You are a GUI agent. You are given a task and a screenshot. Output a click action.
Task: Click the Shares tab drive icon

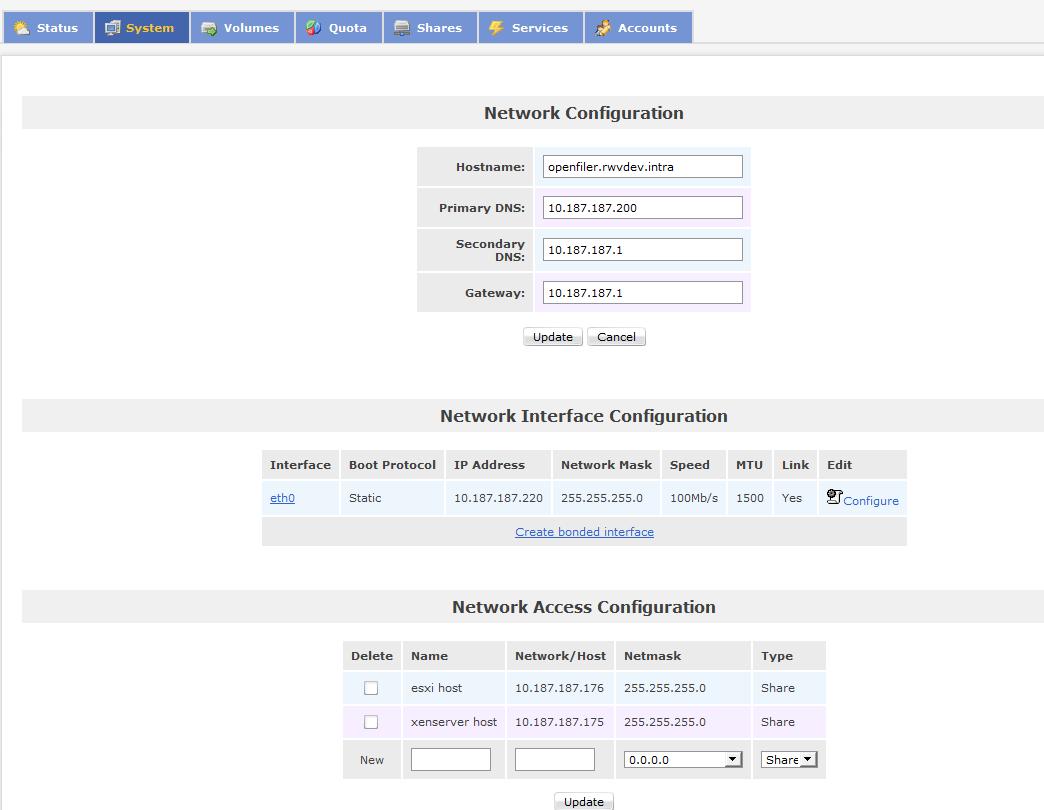pos(402,28)
